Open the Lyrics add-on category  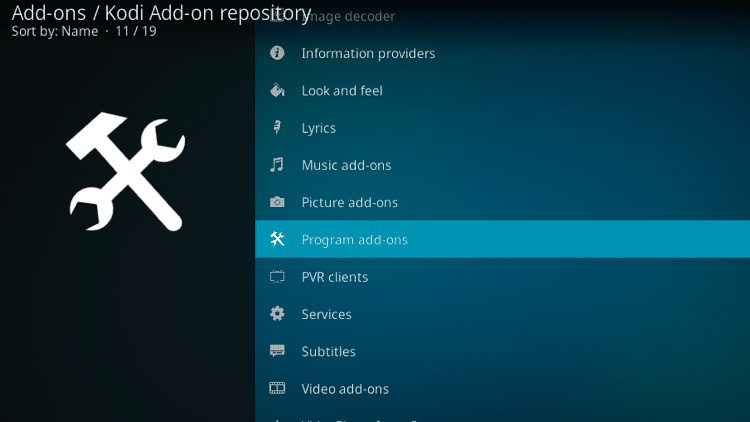coord(318,128)
